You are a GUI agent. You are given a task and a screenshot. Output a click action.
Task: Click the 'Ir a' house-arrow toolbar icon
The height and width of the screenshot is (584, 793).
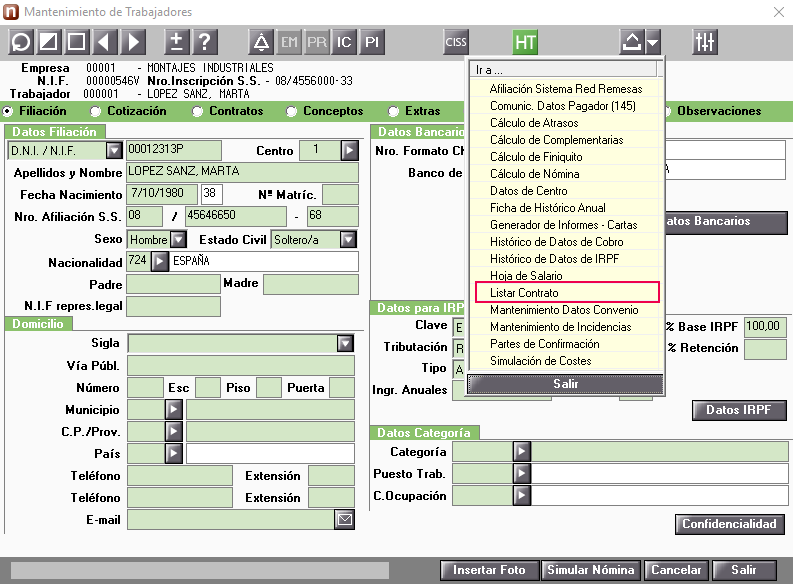tap(632, 42)
